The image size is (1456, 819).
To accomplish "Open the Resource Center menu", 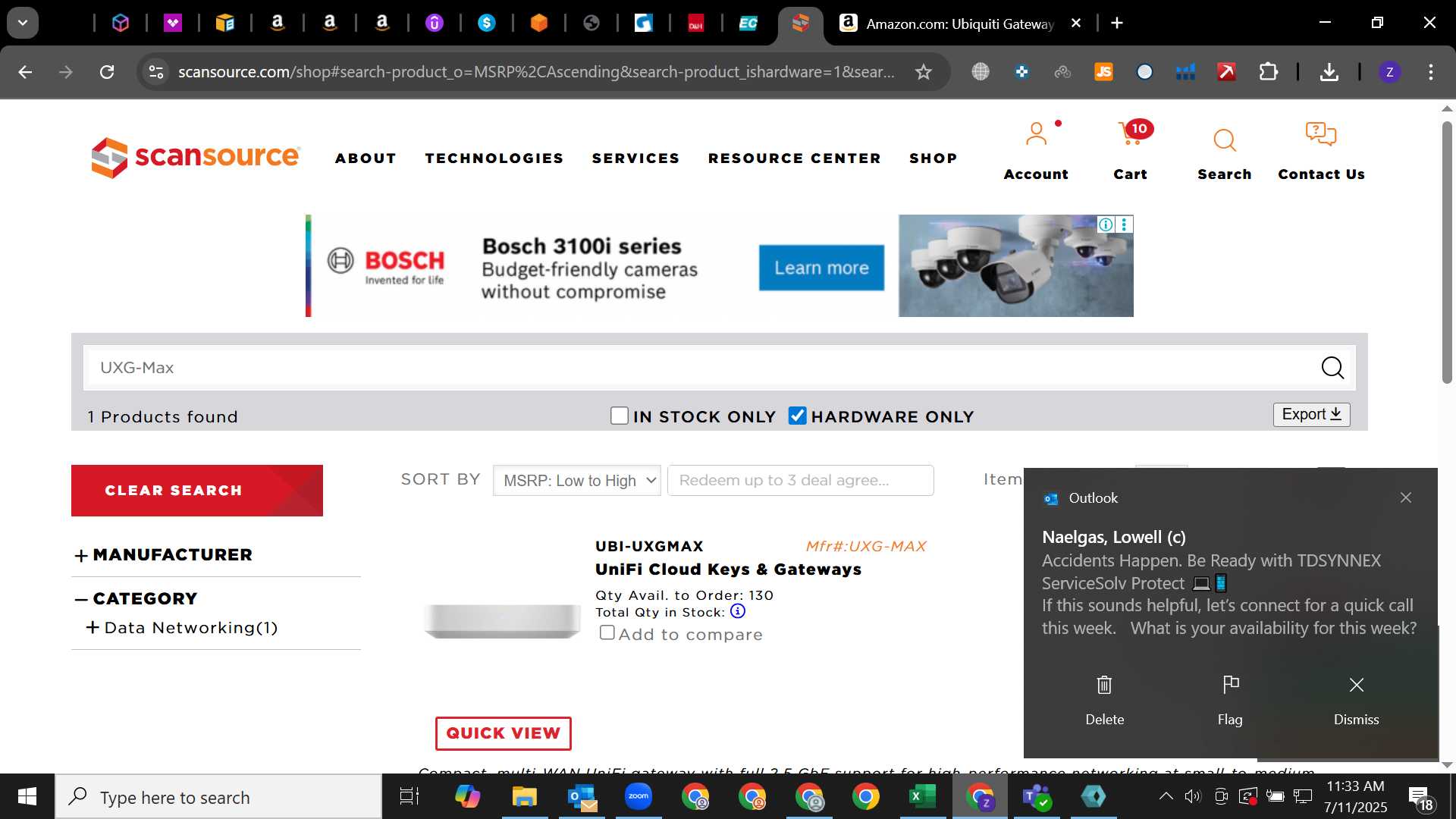I will 794,158.
